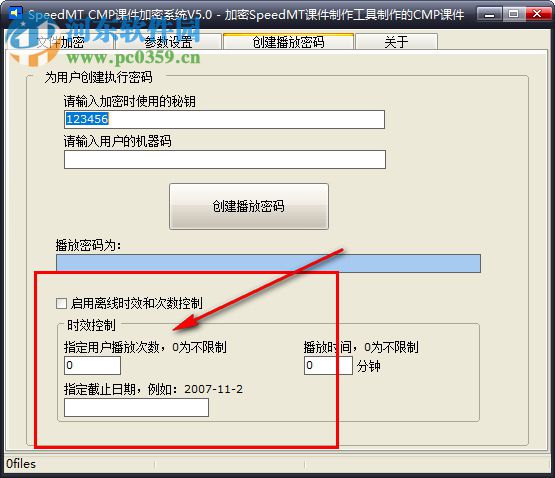Screen dimensions: 555x478
Task: Enable 启用离线时效和次数控制 checkbox
Action: tap(62, 303)
